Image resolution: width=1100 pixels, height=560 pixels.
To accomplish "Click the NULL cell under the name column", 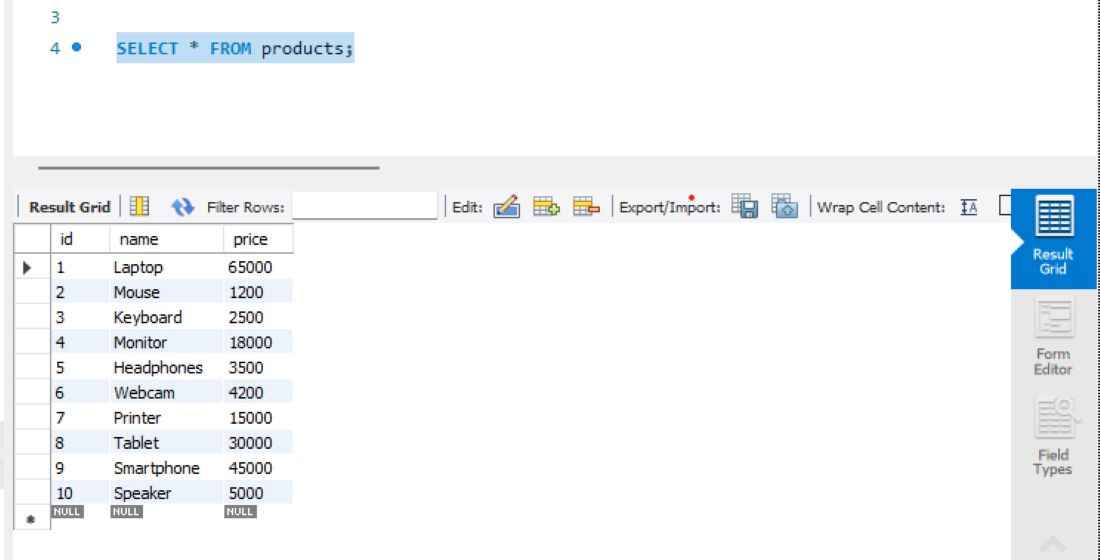I will [x=126, y=512].
